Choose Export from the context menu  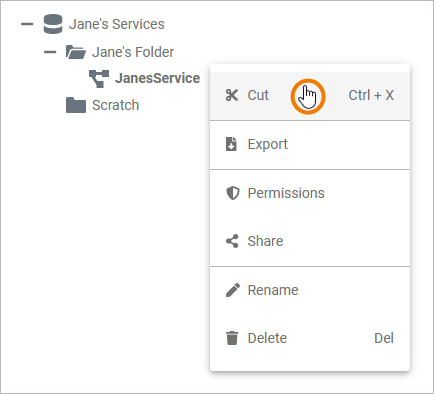tap(310, 145)
